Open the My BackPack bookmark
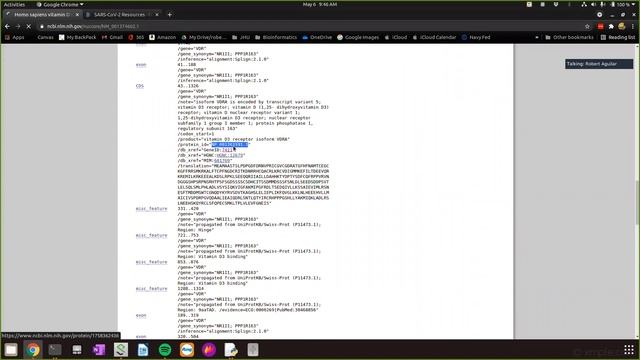 click(x=78, y=37)
